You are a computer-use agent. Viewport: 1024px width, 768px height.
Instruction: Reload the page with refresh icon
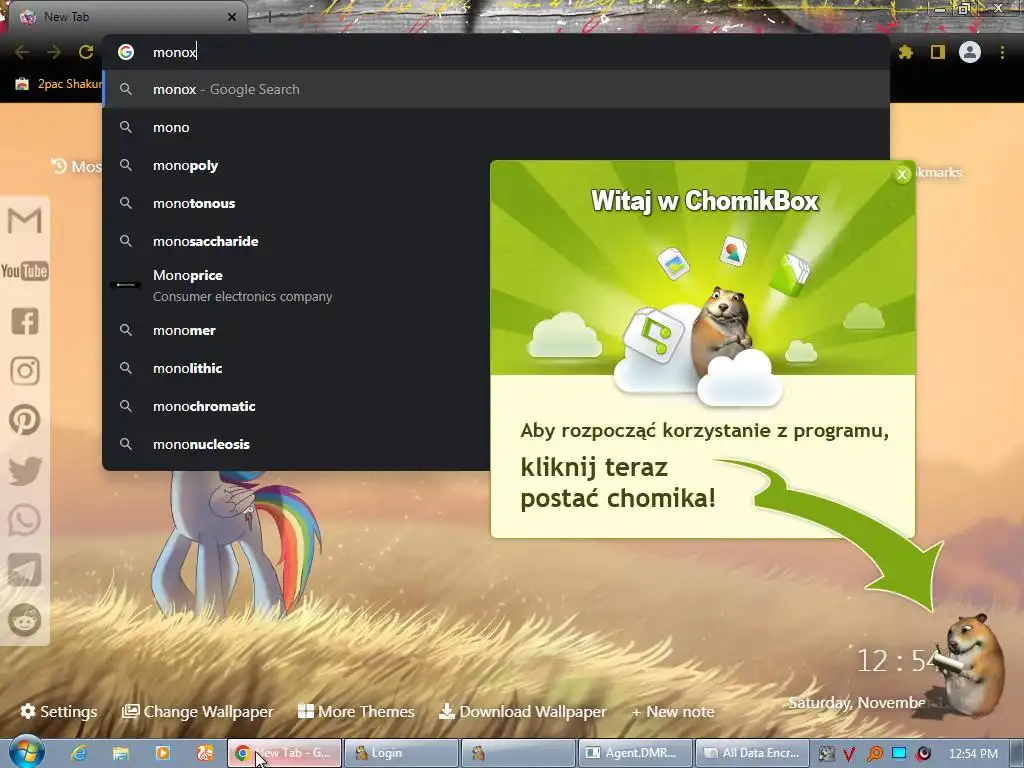click(86, 52)
